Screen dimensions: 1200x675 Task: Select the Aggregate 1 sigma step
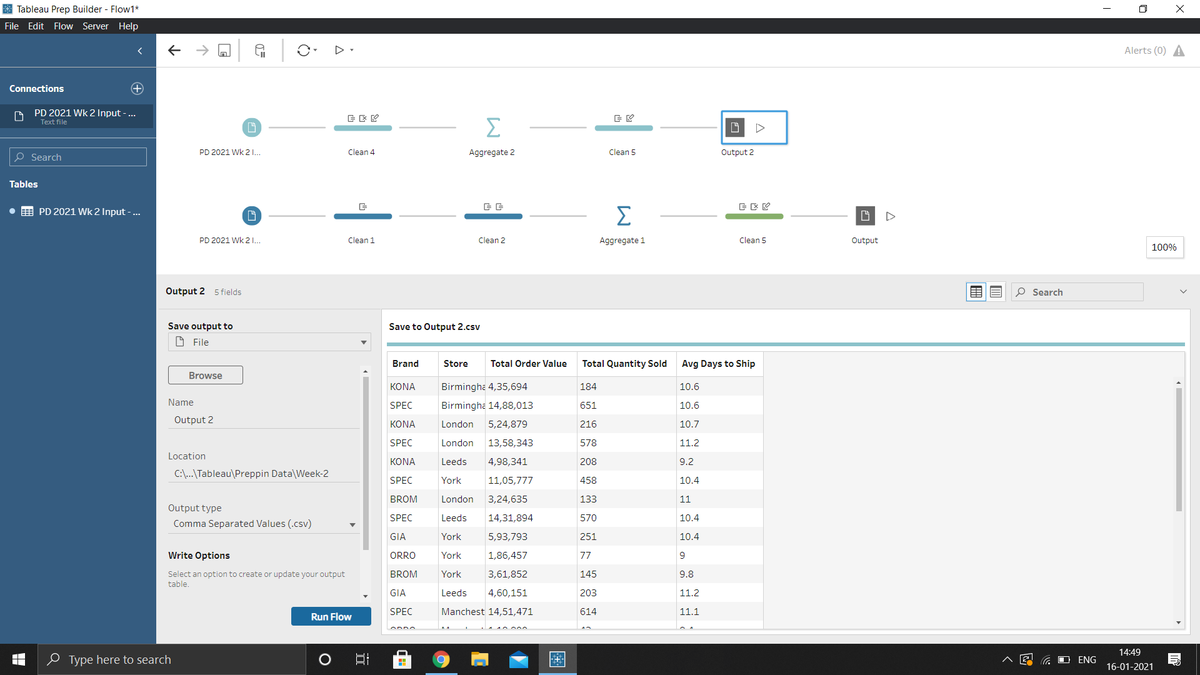[623, 215]
